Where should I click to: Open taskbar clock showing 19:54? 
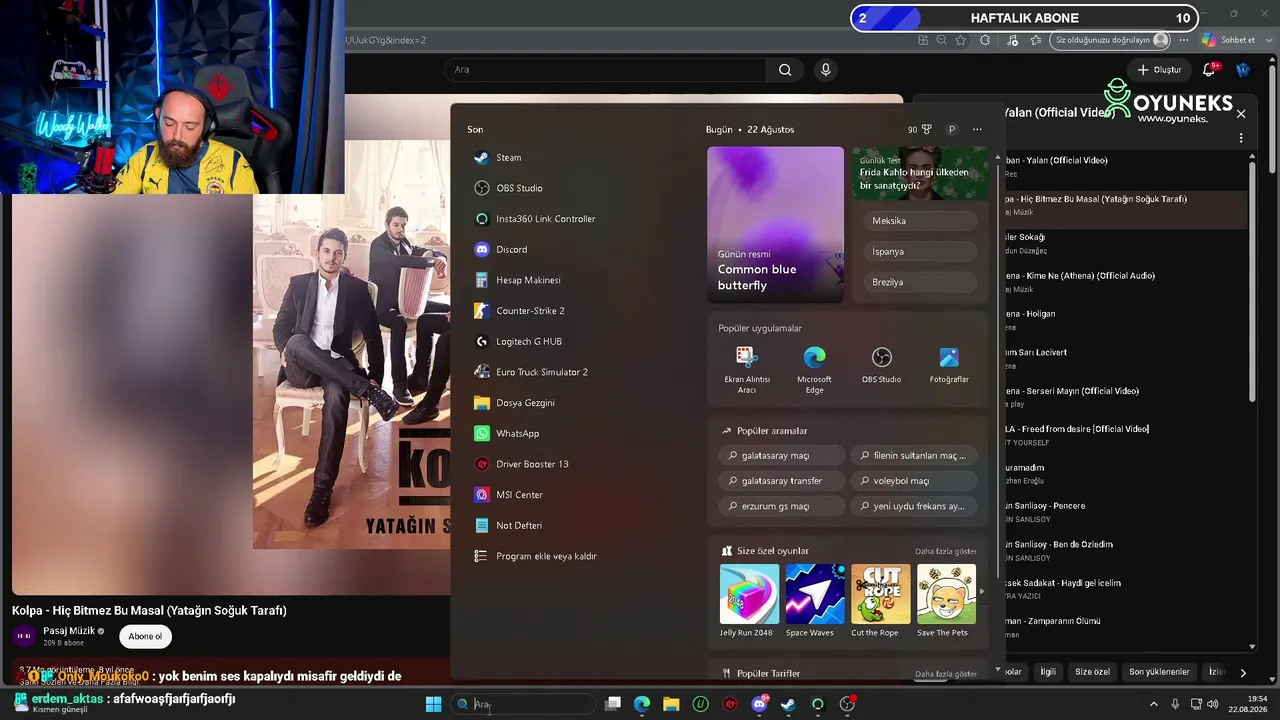[1249, 704]
